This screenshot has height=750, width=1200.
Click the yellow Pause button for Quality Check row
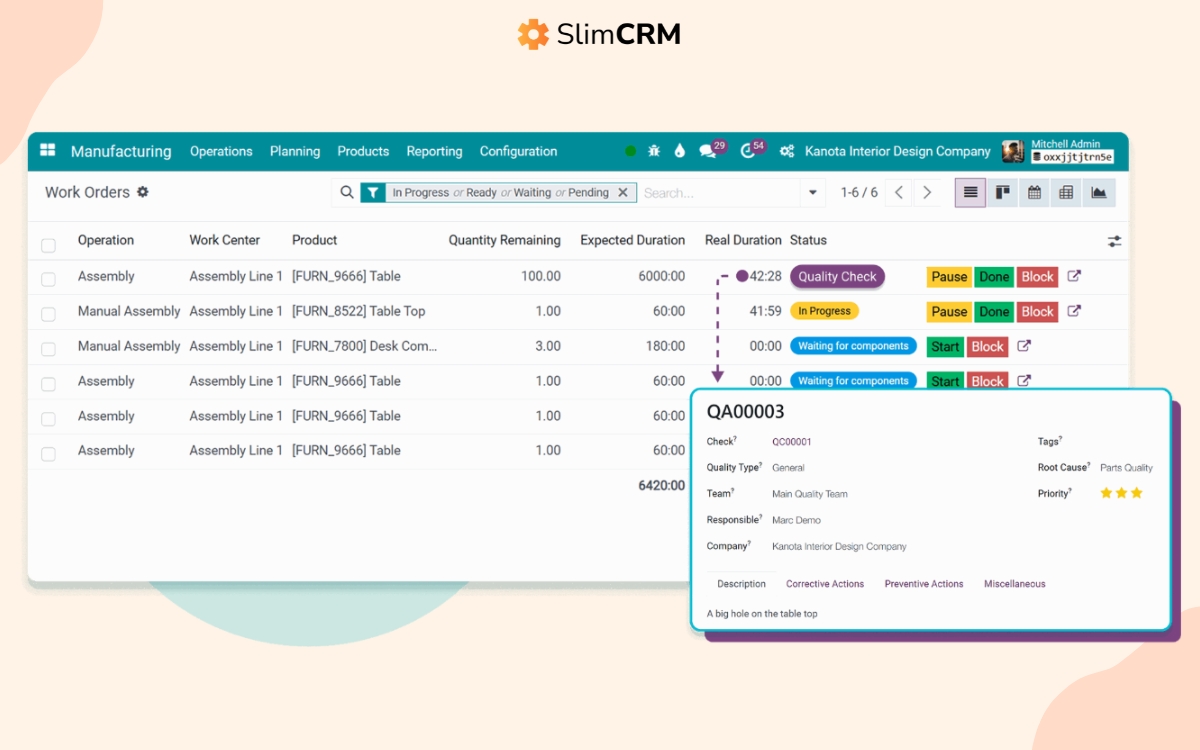pyautogui.click(x=948, y=277)
